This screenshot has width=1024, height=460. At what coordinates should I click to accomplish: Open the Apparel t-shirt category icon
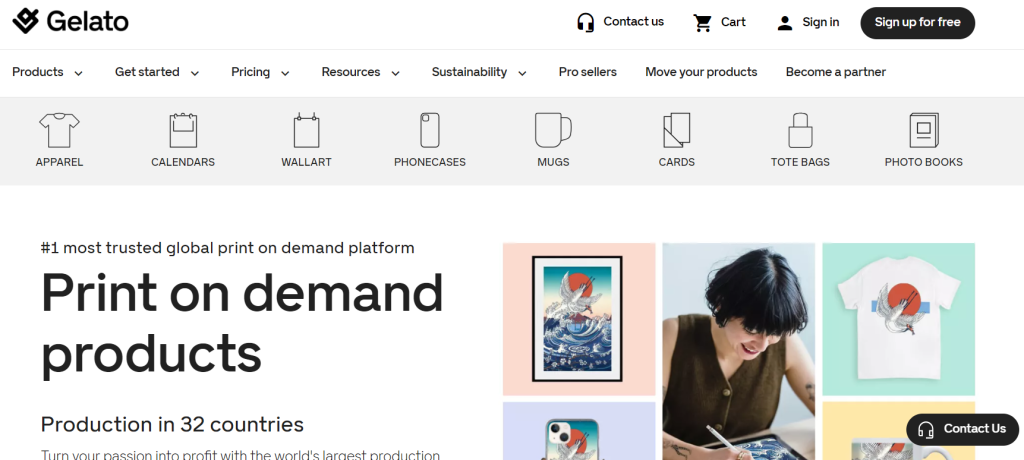coord(59,130)
